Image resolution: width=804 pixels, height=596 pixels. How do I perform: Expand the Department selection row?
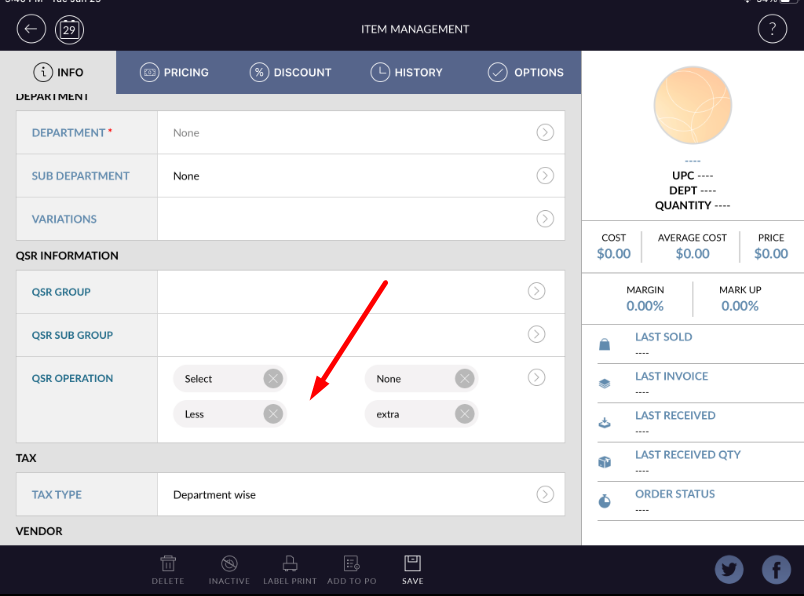[x=545, y=132]
